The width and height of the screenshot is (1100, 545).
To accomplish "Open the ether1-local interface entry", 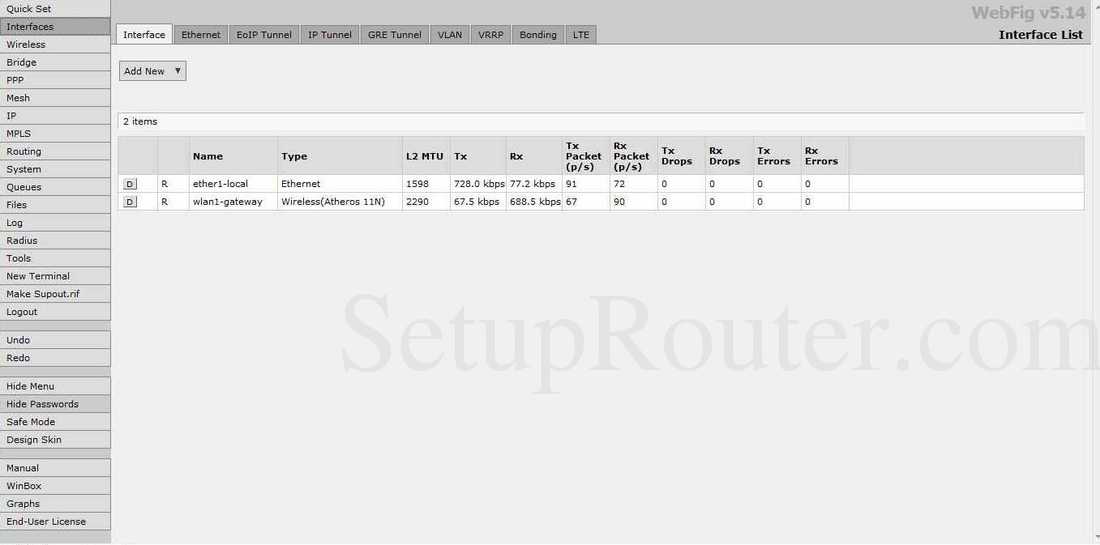I will [x=220, y=184].
